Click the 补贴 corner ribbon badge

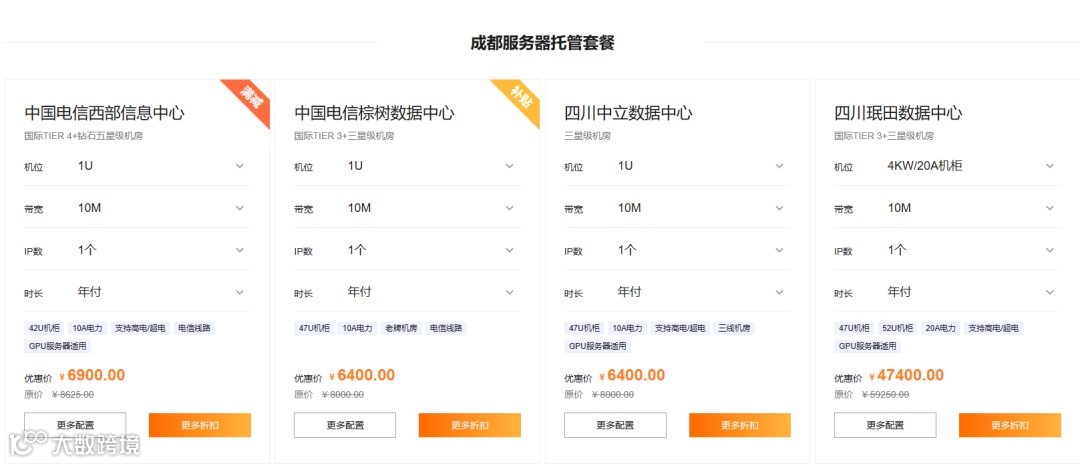point(520,98)
